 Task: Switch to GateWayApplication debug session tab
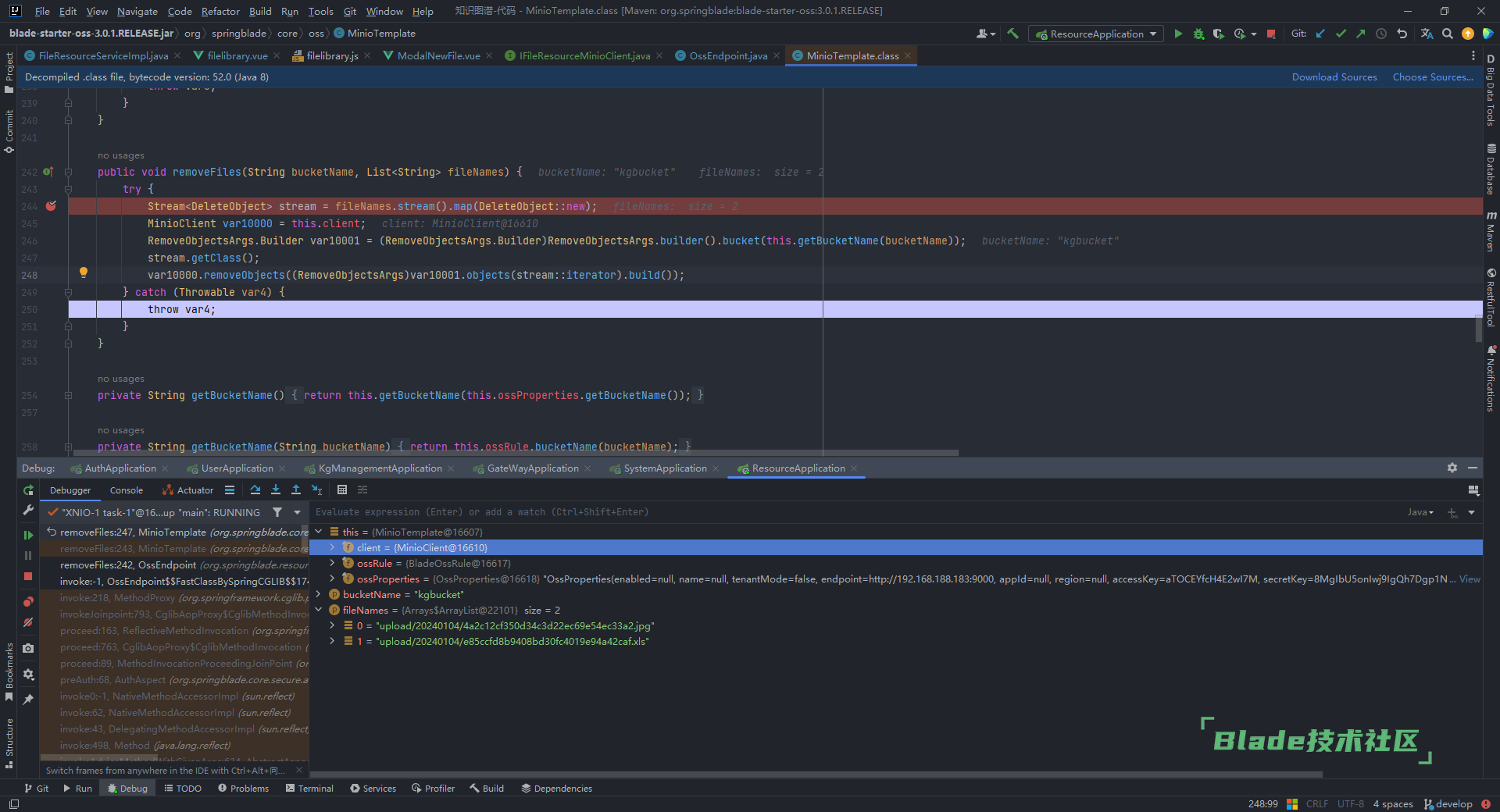coord(532,468)
